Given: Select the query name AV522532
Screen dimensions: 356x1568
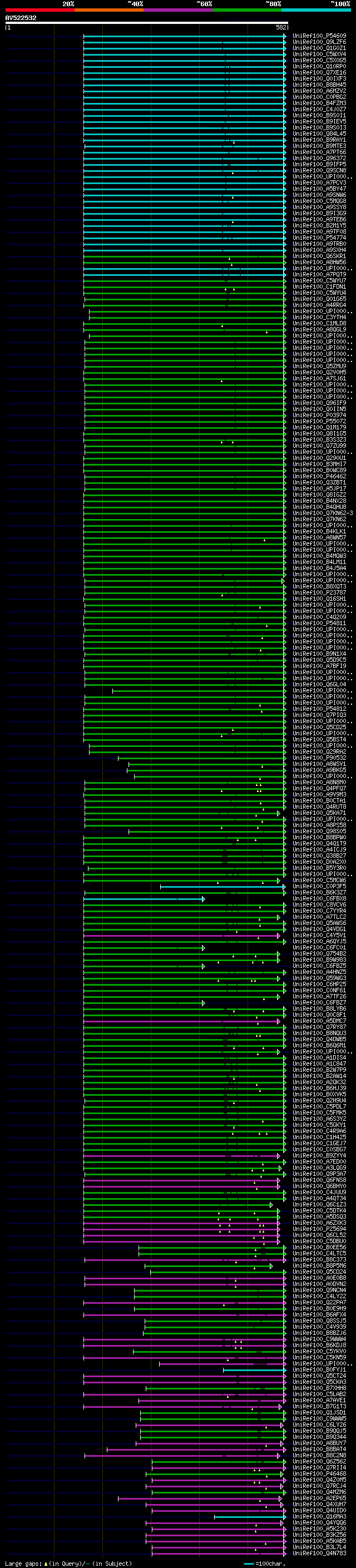Looking at the screenshot, I should click(x=21, y=18).
